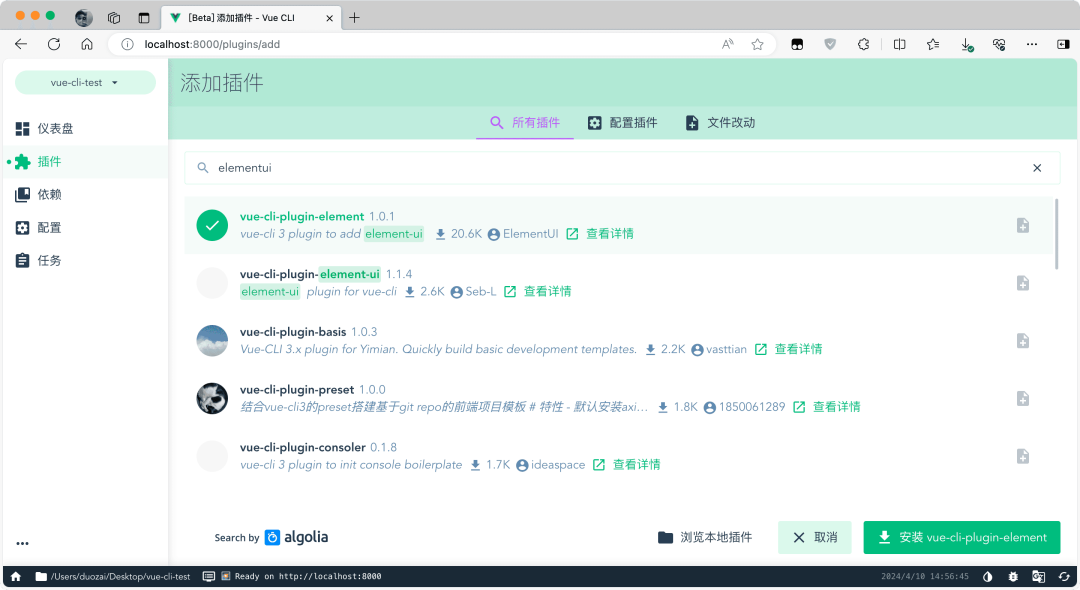The image size is (1080, 590).
Task: Open the sidebar more options ellipsis
Action: point(23,543)
